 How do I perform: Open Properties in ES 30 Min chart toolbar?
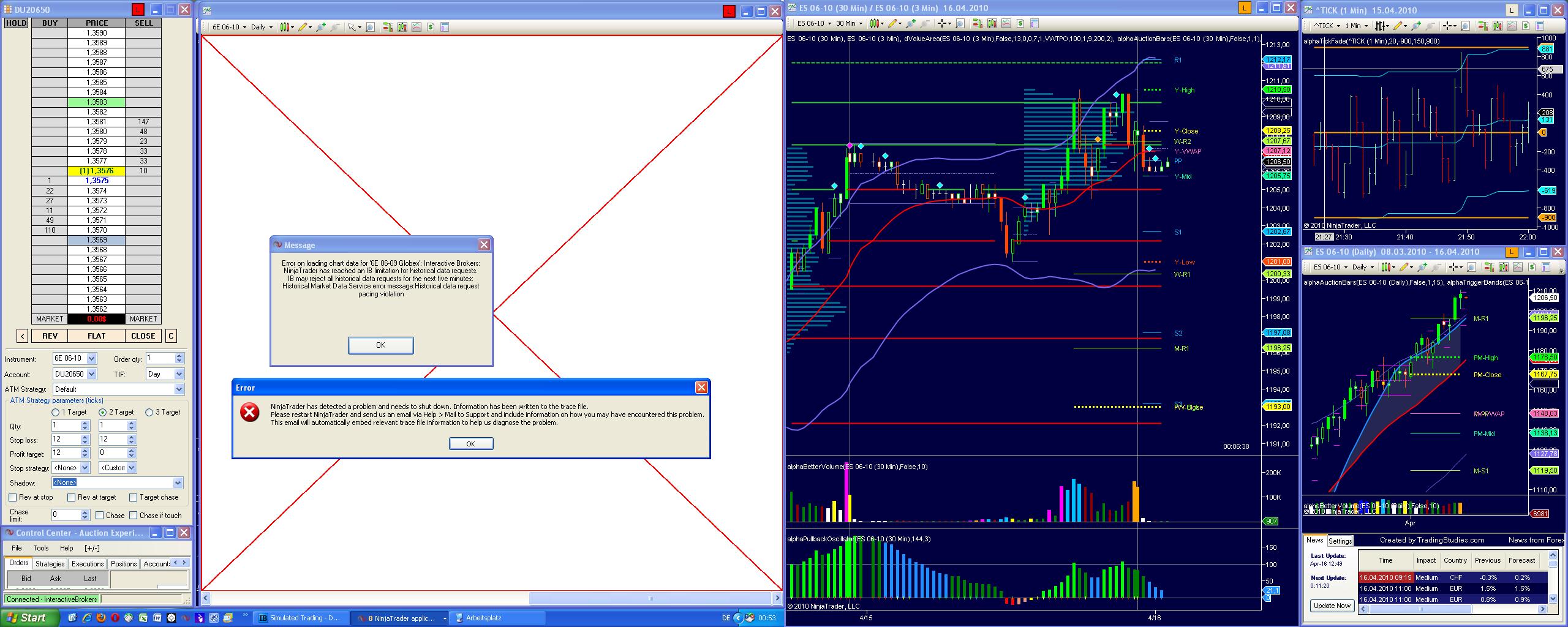click(x=1035, y=23)
